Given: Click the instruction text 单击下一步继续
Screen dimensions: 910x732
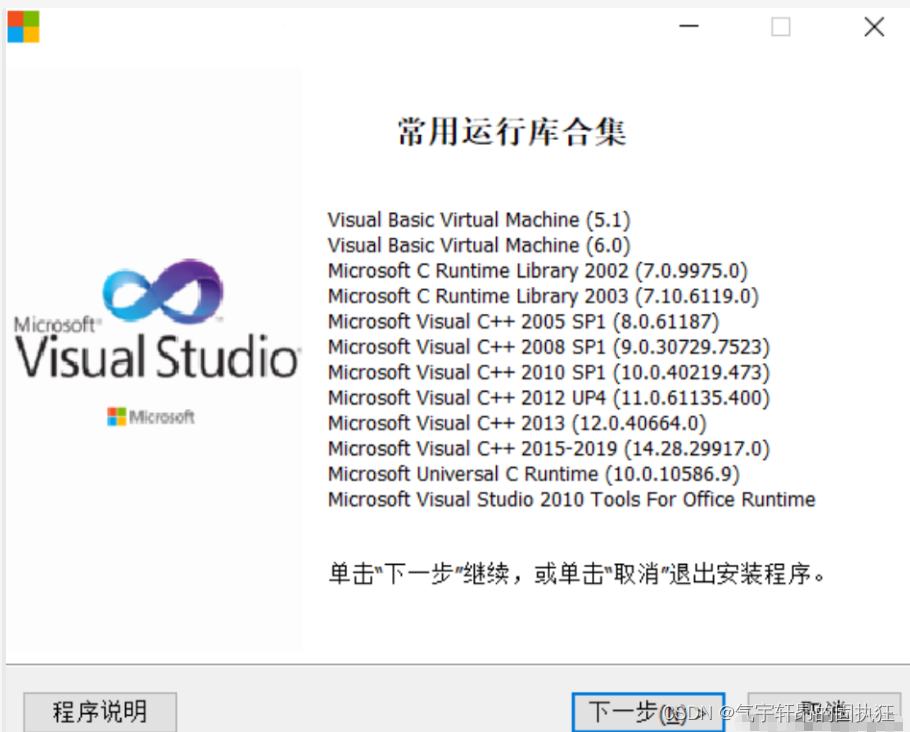Looking at the screenshot, I should [576, 574].
